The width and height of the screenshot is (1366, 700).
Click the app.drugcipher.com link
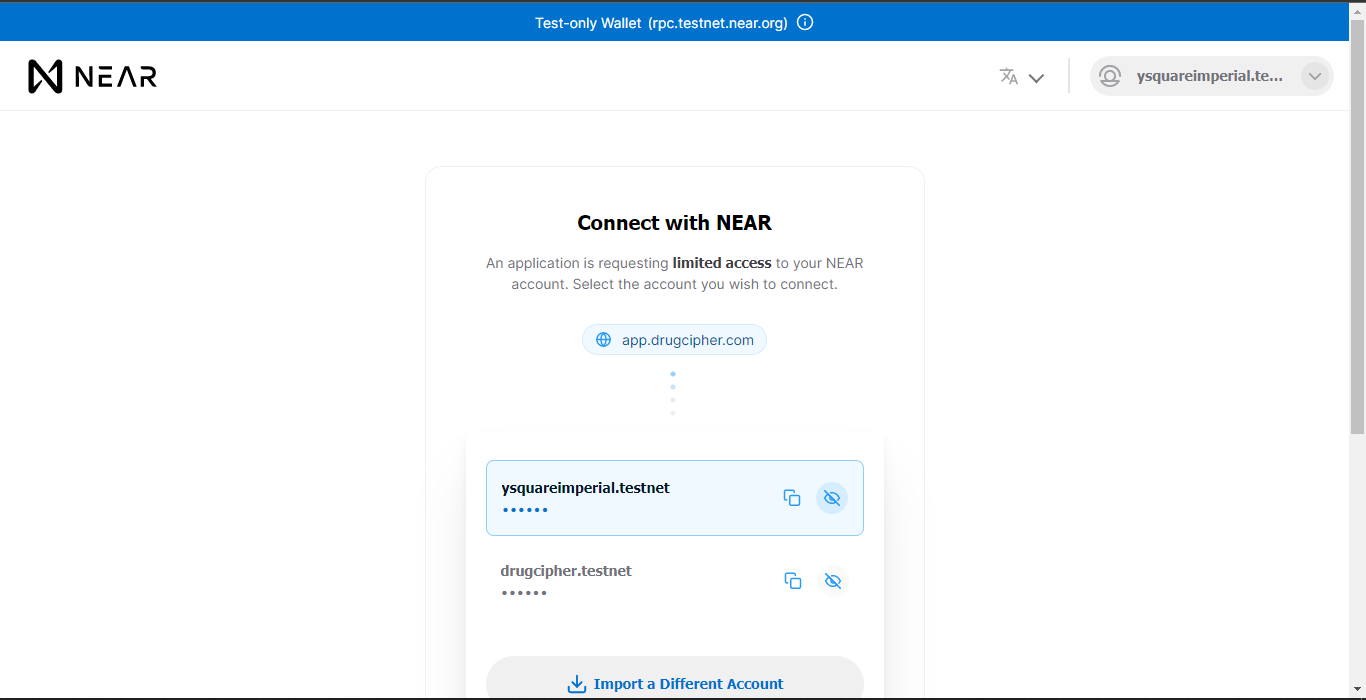[674, 340]
